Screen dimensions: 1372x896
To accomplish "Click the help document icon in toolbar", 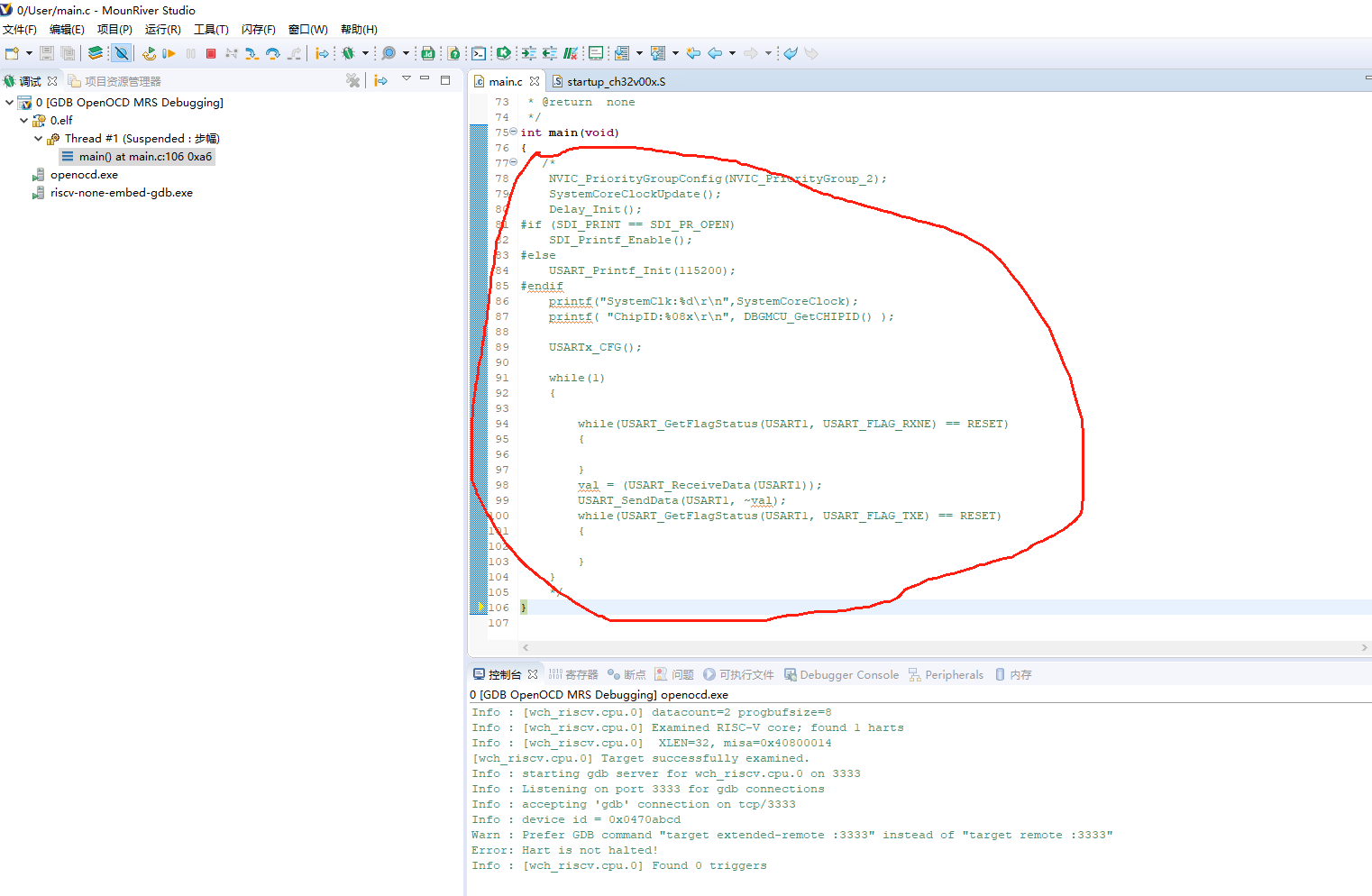I will [453, 53].
